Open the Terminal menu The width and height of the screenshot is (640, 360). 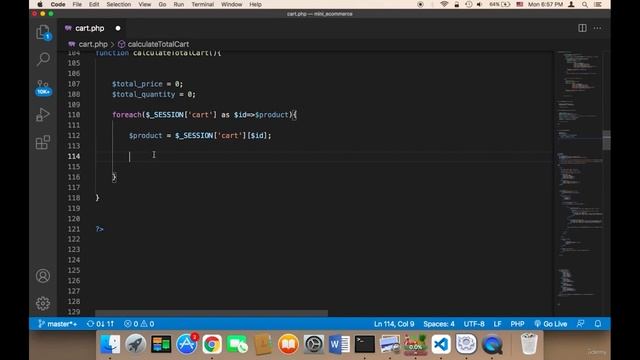click(x=202, y=4)
